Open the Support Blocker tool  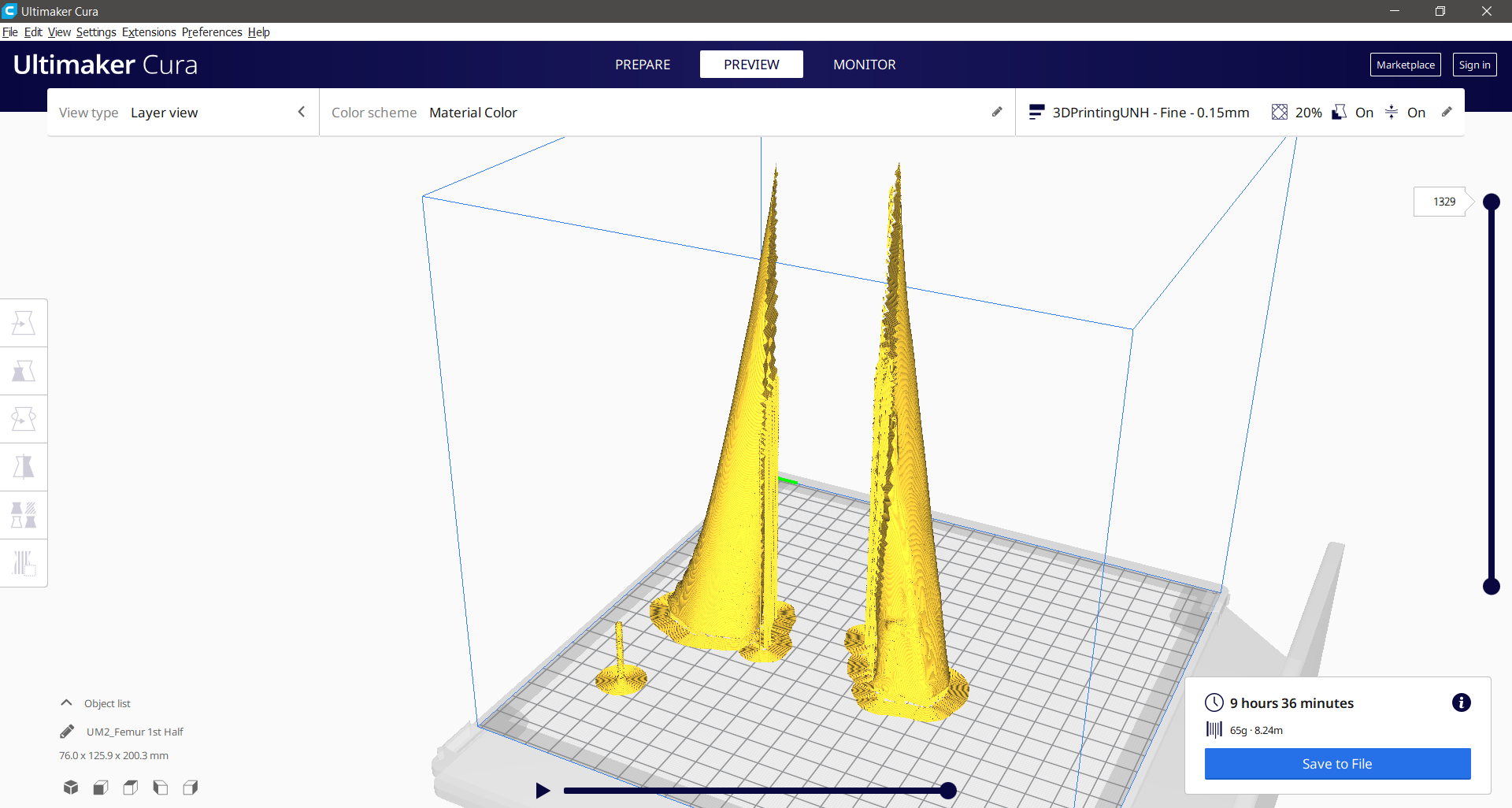coord(24,563)
